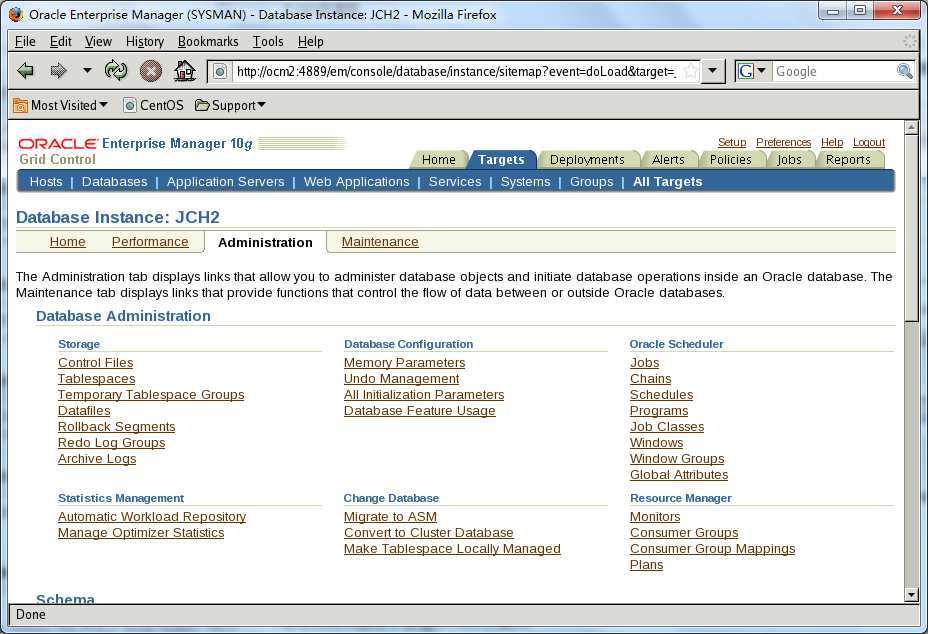
Task: Open the Redo Log Groups link
Action: [111, 442]
